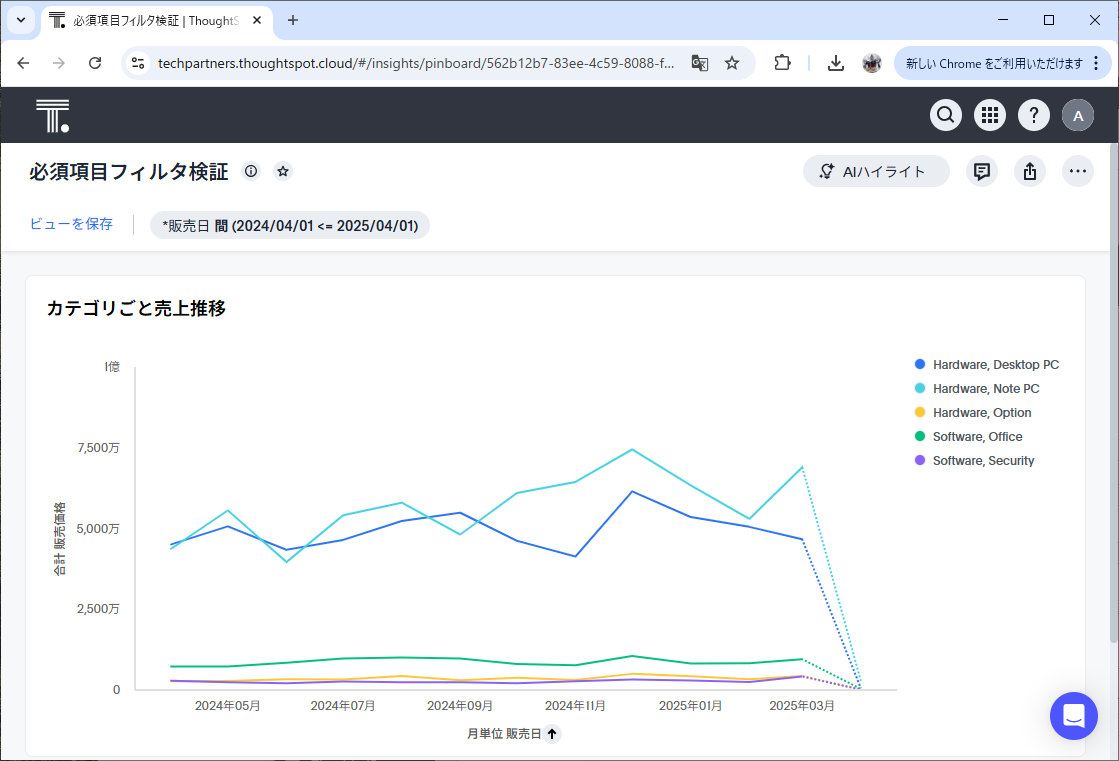
Task: Click the share liveboard icon
Action: click(1030, 171)
